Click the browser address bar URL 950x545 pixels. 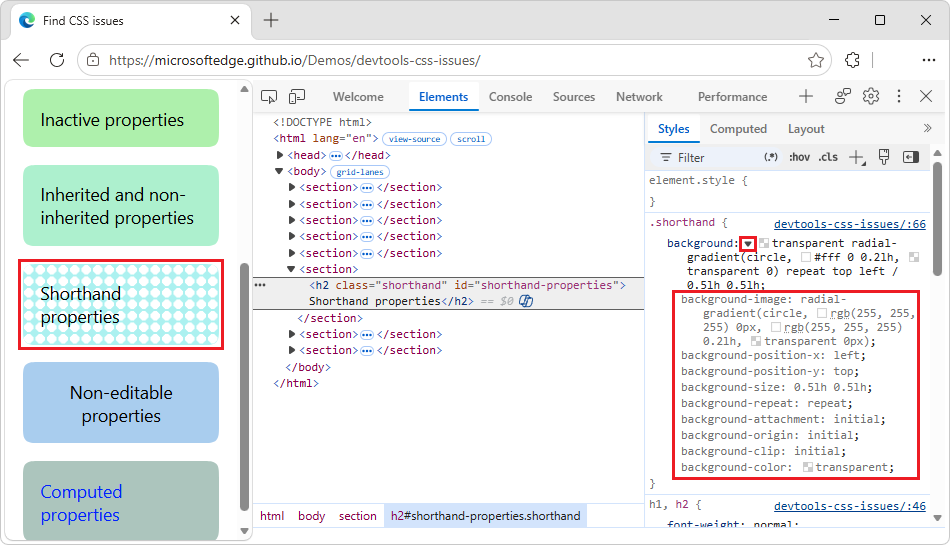294,61
